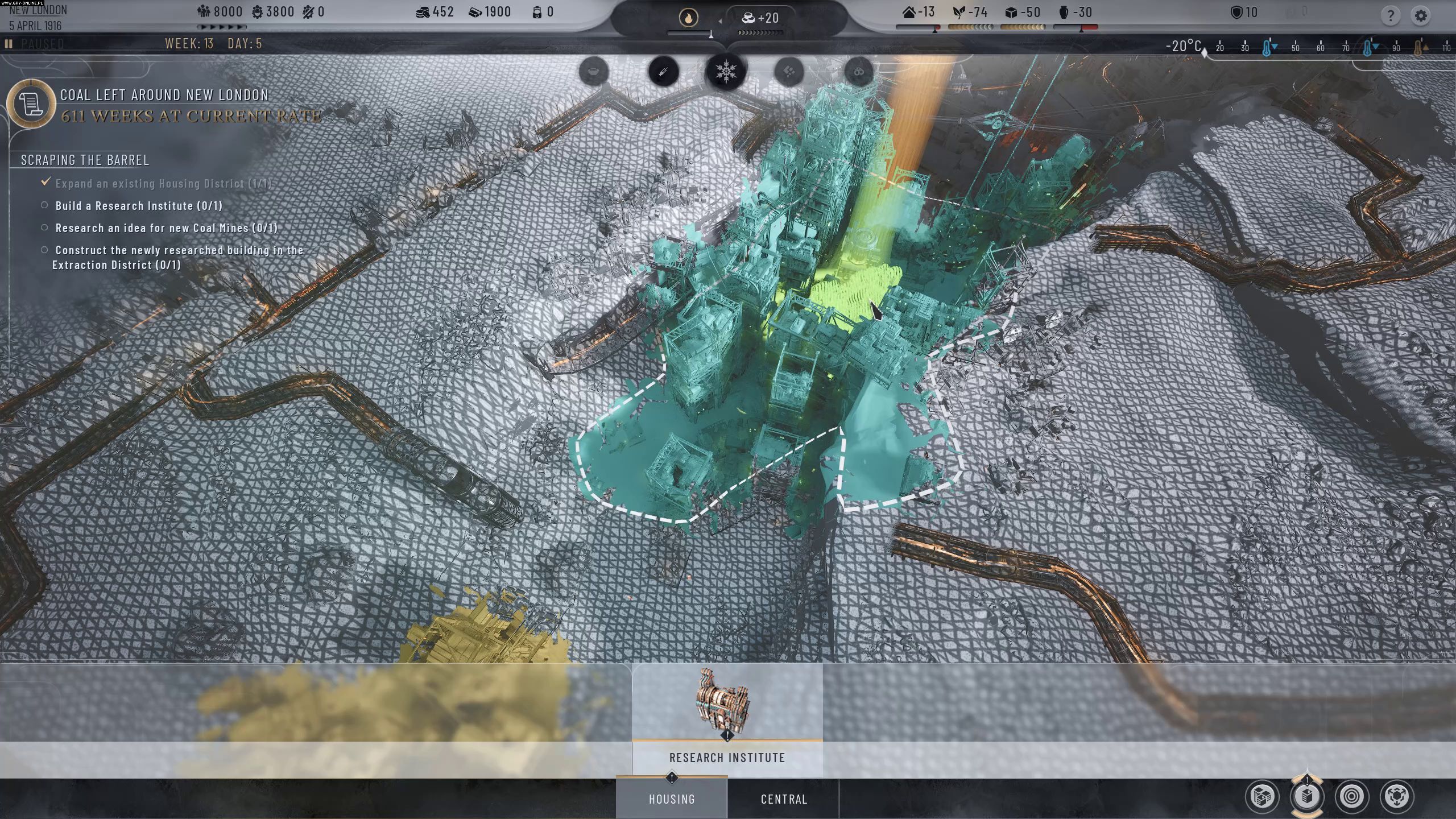Open the generator flame control
This screenshot has height=819, width=1456.
coord(689,18)
